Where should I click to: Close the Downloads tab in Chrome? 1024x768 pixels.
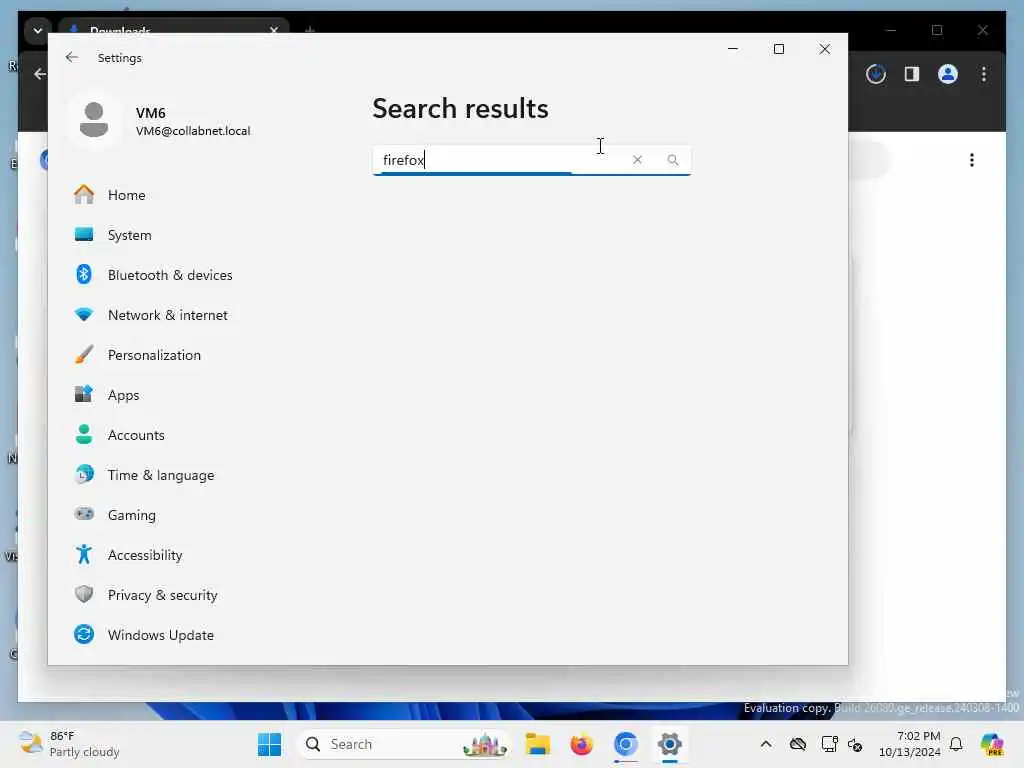(x=274, y=30)
